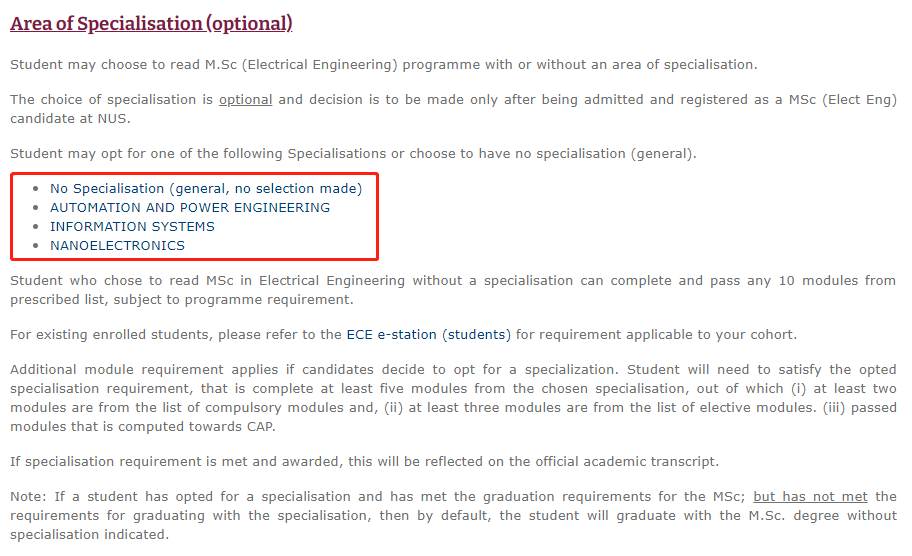Click the paragraph starting "Student who chose to read"
Image resolution: width=912 pixels, height=556 pixels.
coord(453,289)
